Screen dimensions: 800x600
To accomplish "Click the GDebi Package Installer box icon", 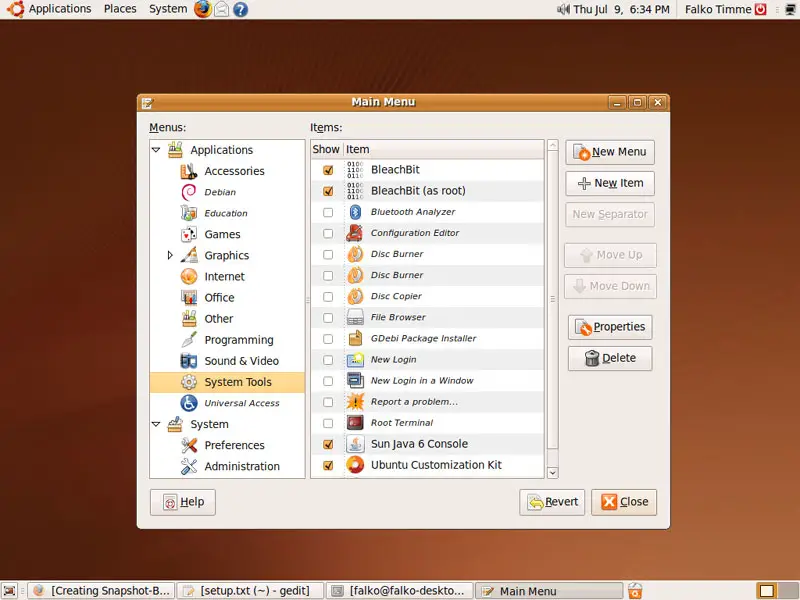I will click(x=355, y=338).
